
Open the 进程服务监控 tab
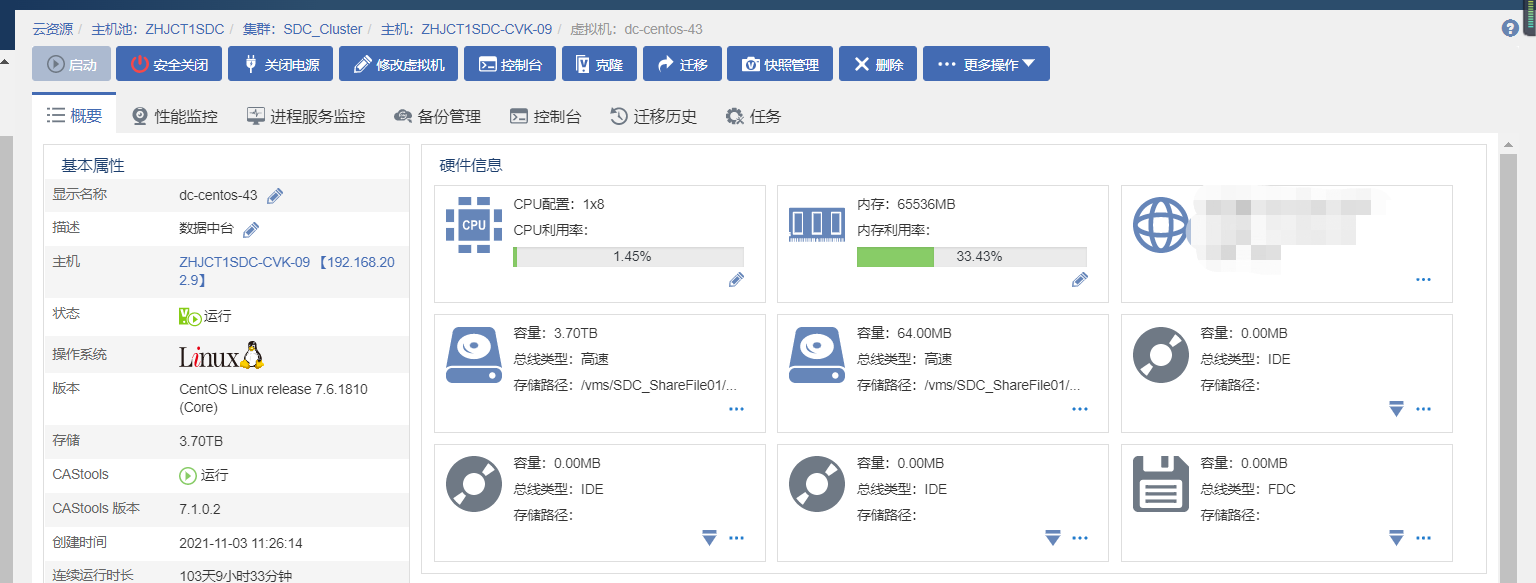click(x=306, y=116)
